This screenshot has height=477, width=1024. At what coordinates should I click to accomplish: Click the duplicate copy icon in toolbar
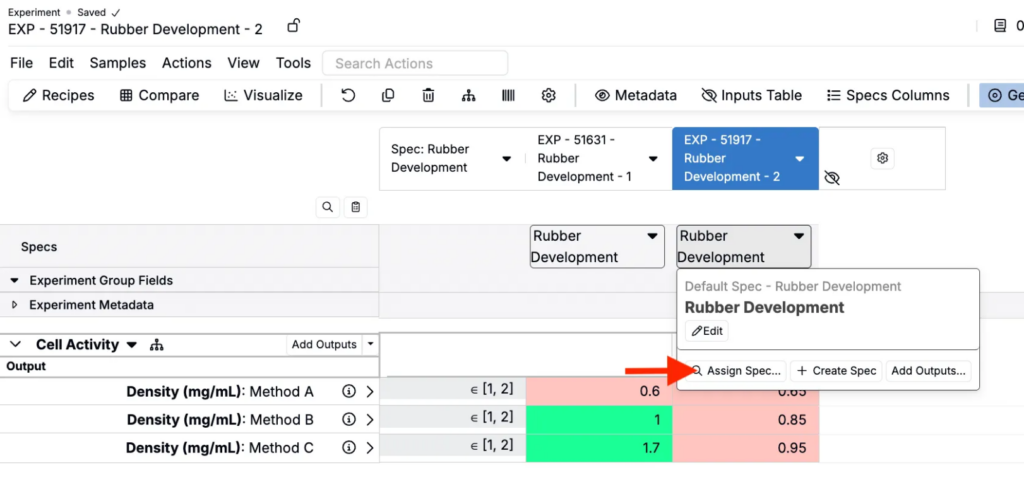point(388,96)
